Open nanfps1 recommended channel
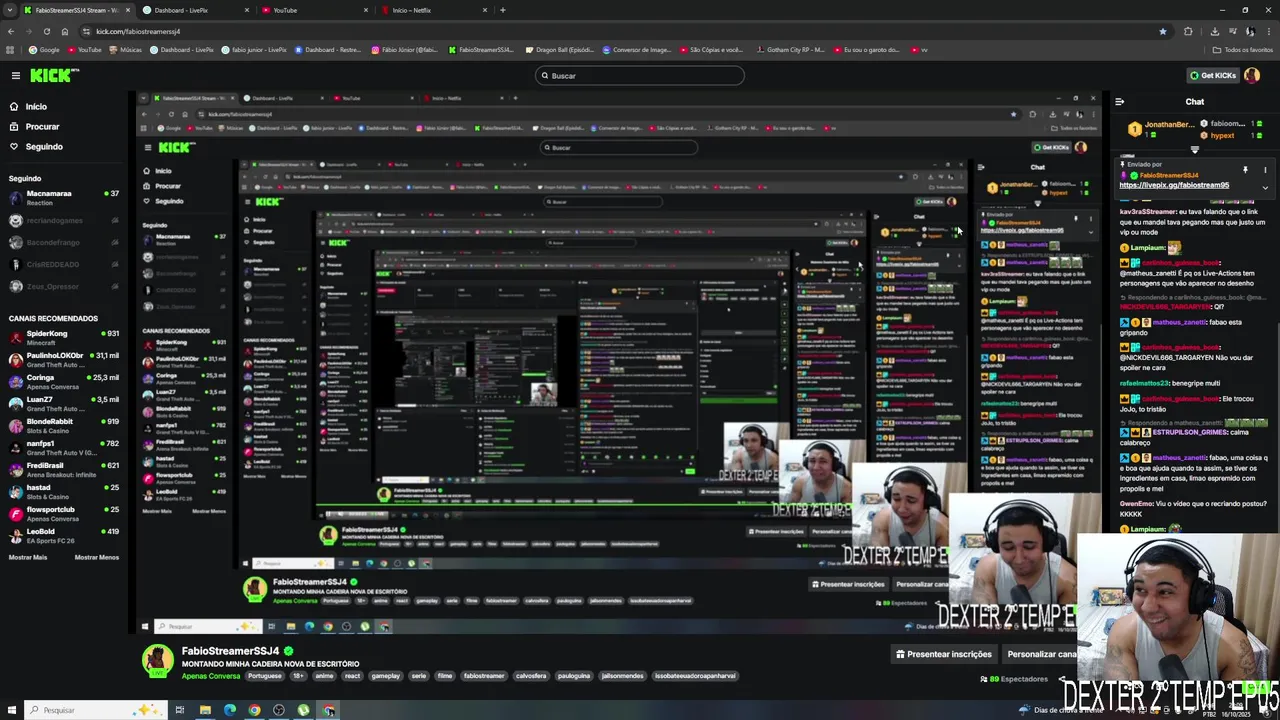Screen dimensions: 1280x720 point(64,447)
